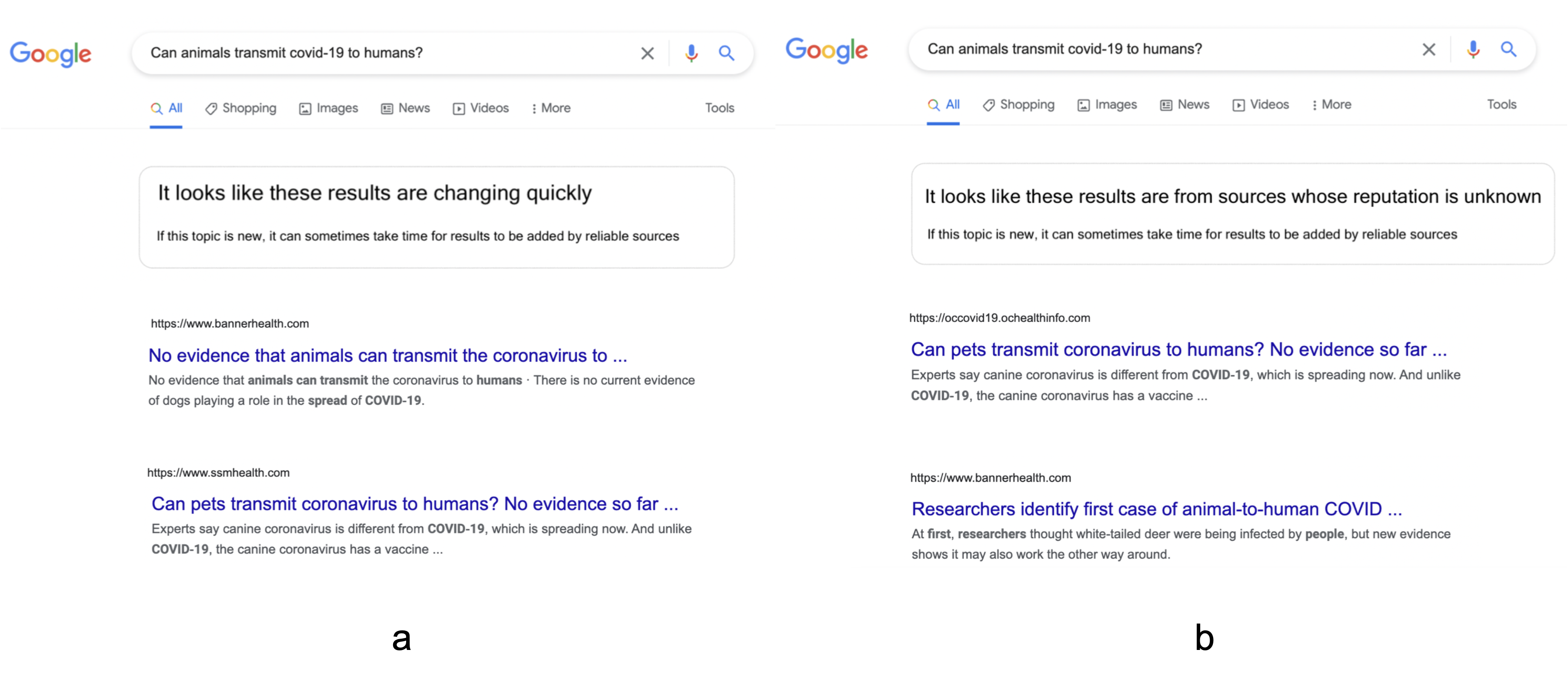Open occovid19 'Can pets transmit coronavirus' result
1568x673 pixels.
click(1178, 350)
